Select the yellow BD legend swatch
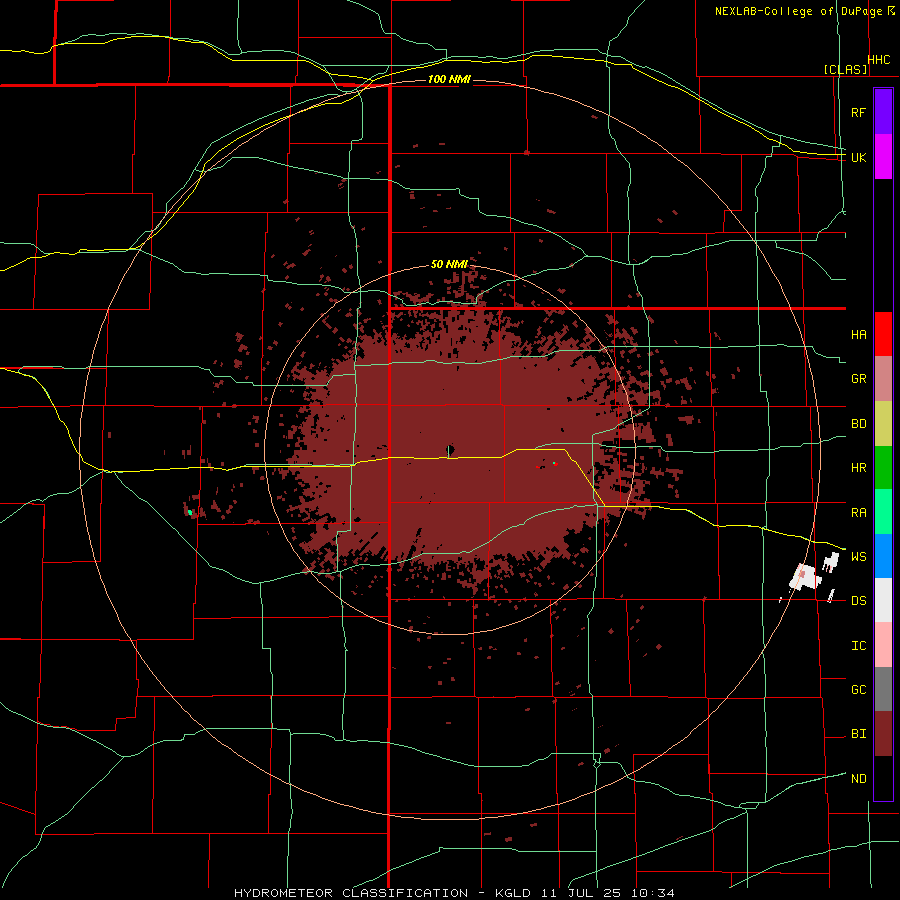 click(x=883, y=424)
